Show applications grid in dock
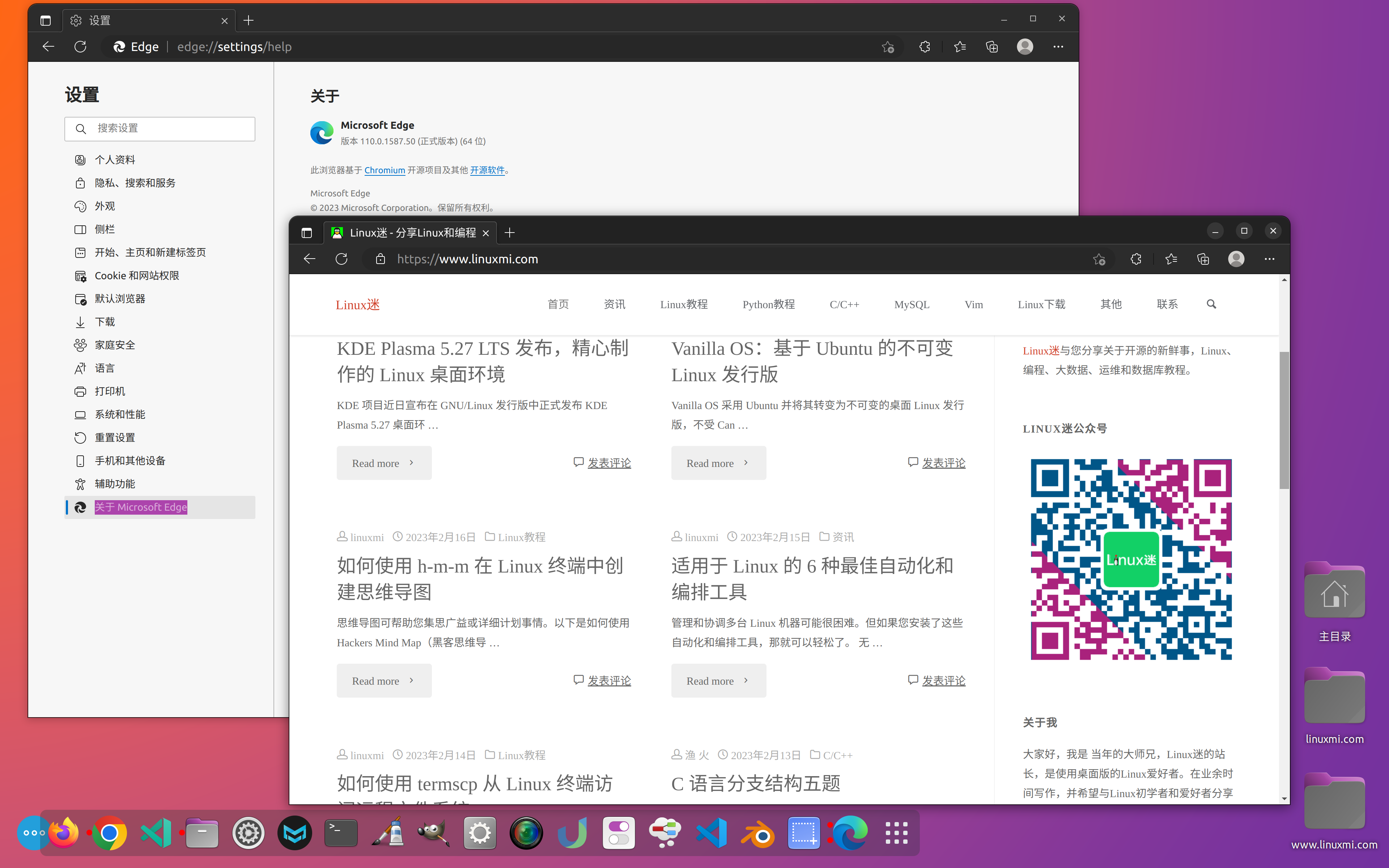 896,833
